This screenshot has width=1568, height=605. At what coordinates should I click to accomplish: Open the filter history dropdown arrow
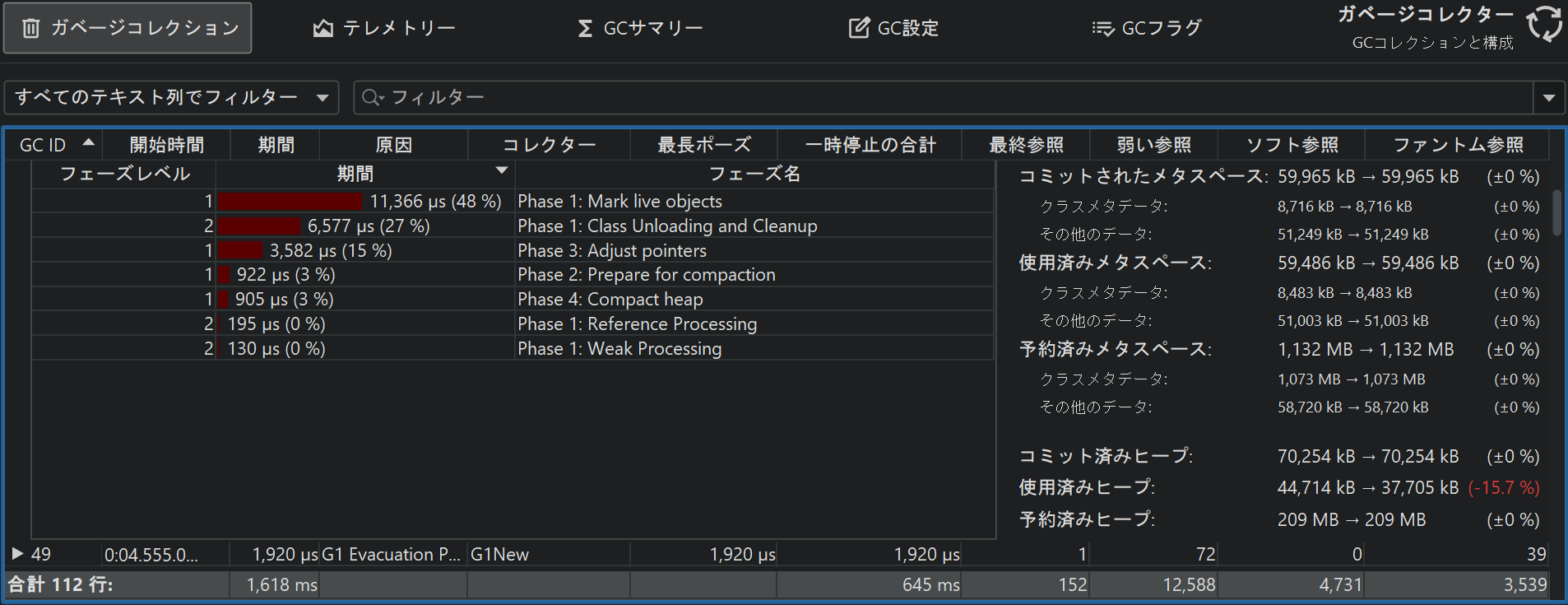point(1549,98)
